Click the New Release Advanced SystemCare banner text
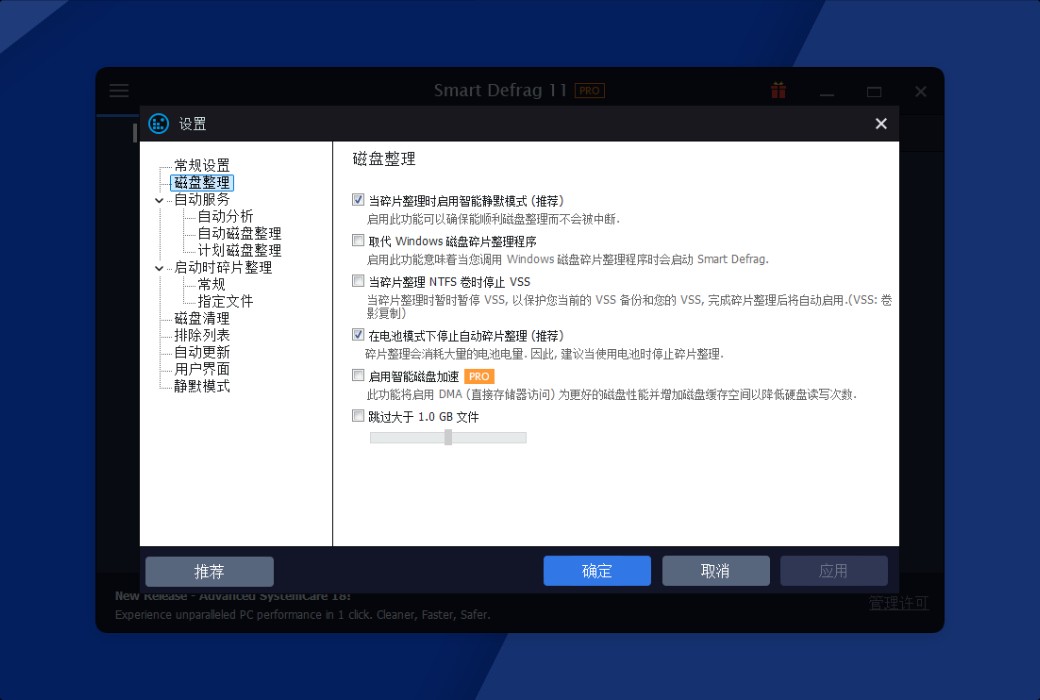The height and width of the screenshot is (700, 1040). [233, 596]
